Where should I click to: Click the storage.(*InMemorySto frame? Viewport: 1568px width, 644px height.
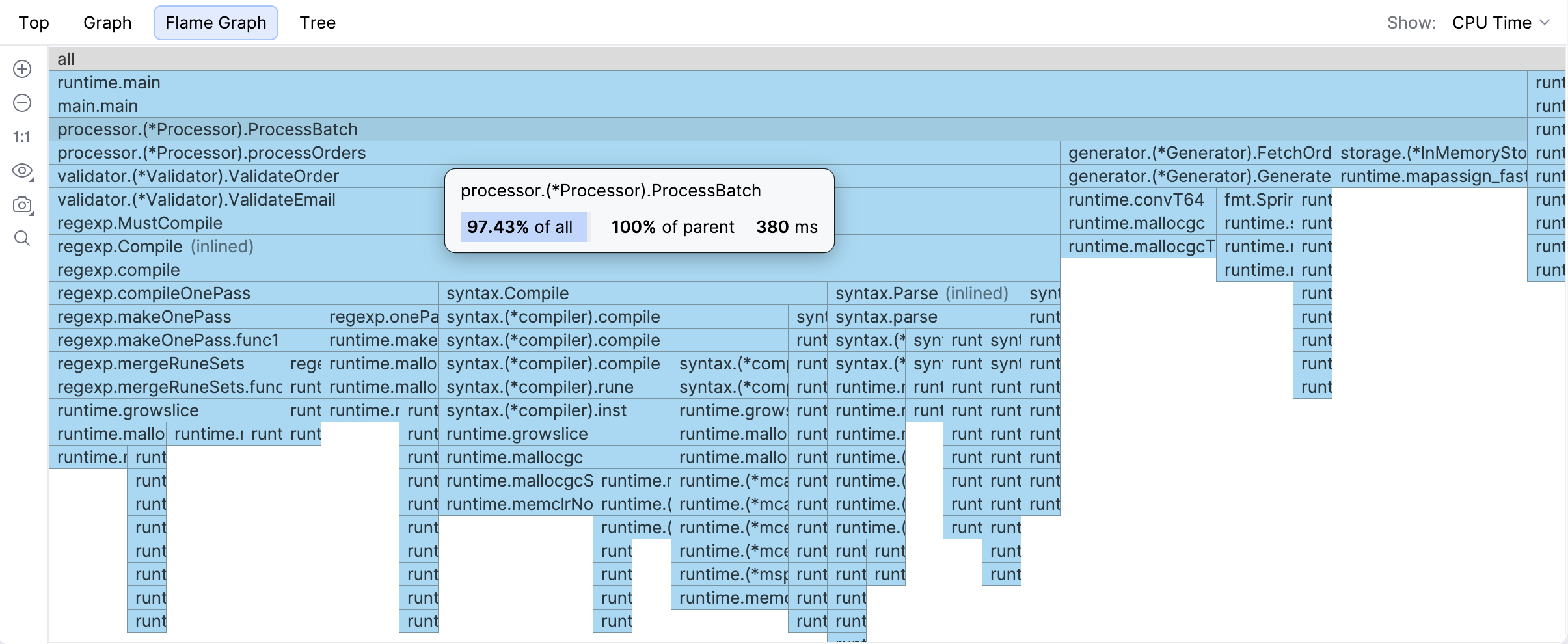click(x=1430, y=153)
